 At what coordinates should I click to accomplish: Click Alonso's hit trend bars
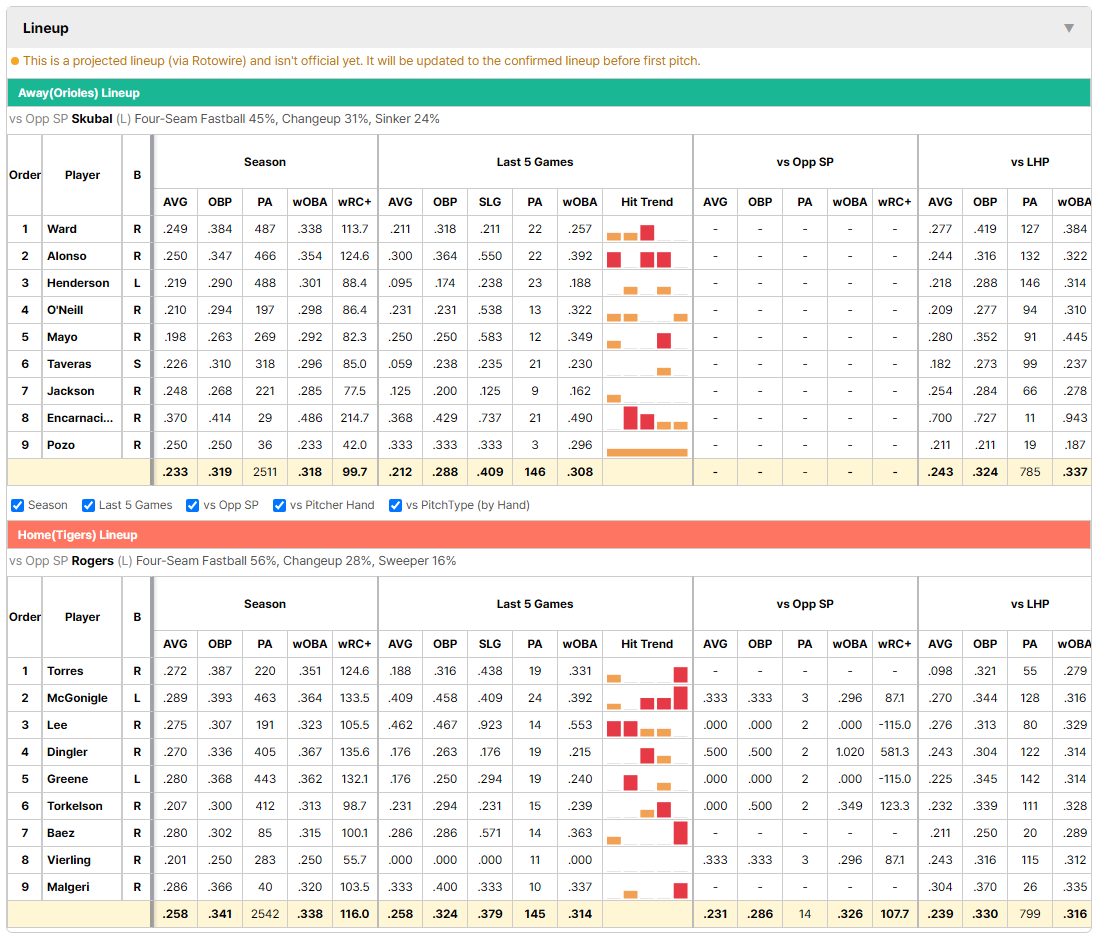click(x=647, y=256)
